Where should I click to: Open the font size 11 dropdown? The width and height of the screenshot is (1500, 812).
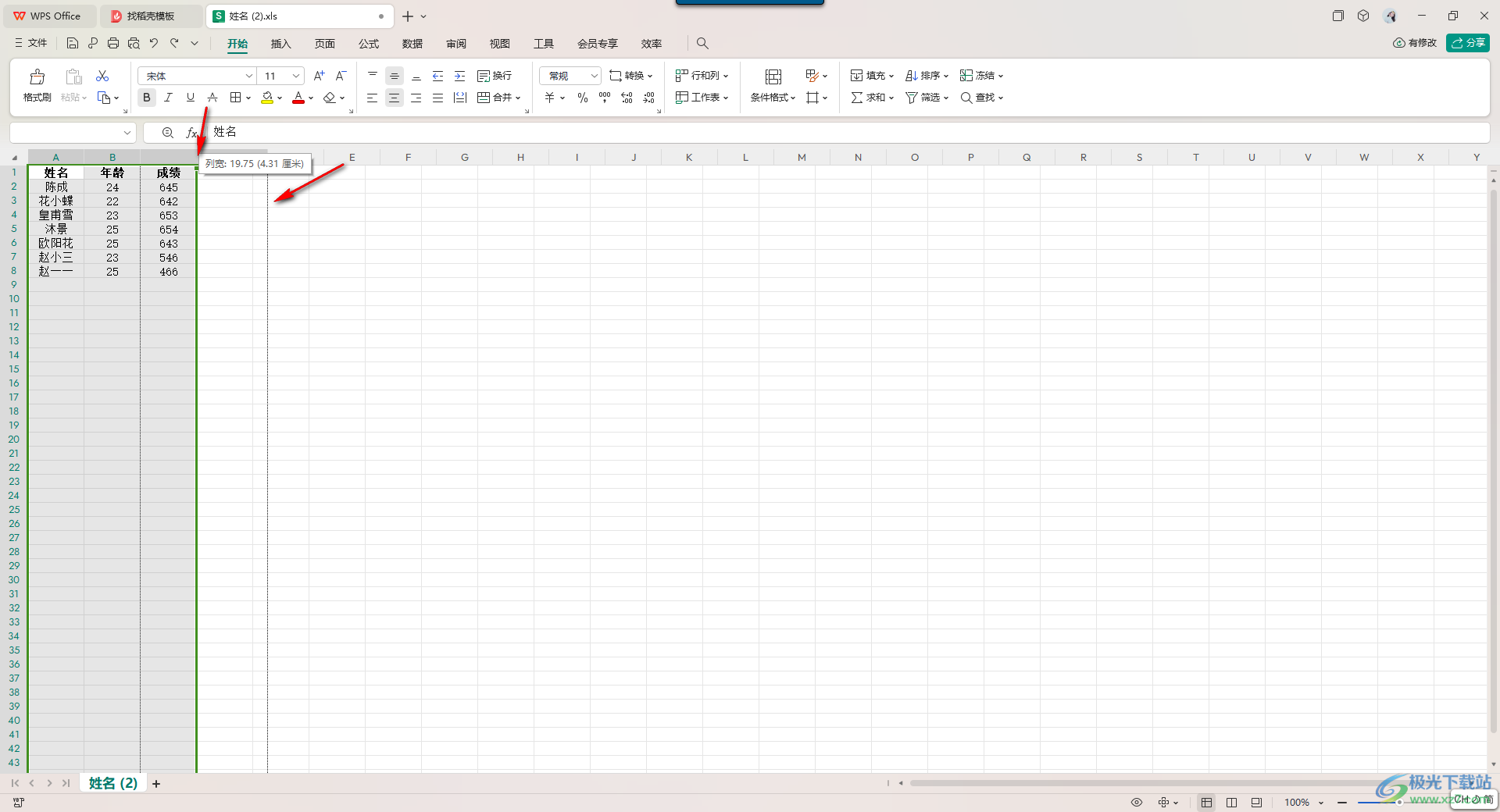(x=296, y=76)
